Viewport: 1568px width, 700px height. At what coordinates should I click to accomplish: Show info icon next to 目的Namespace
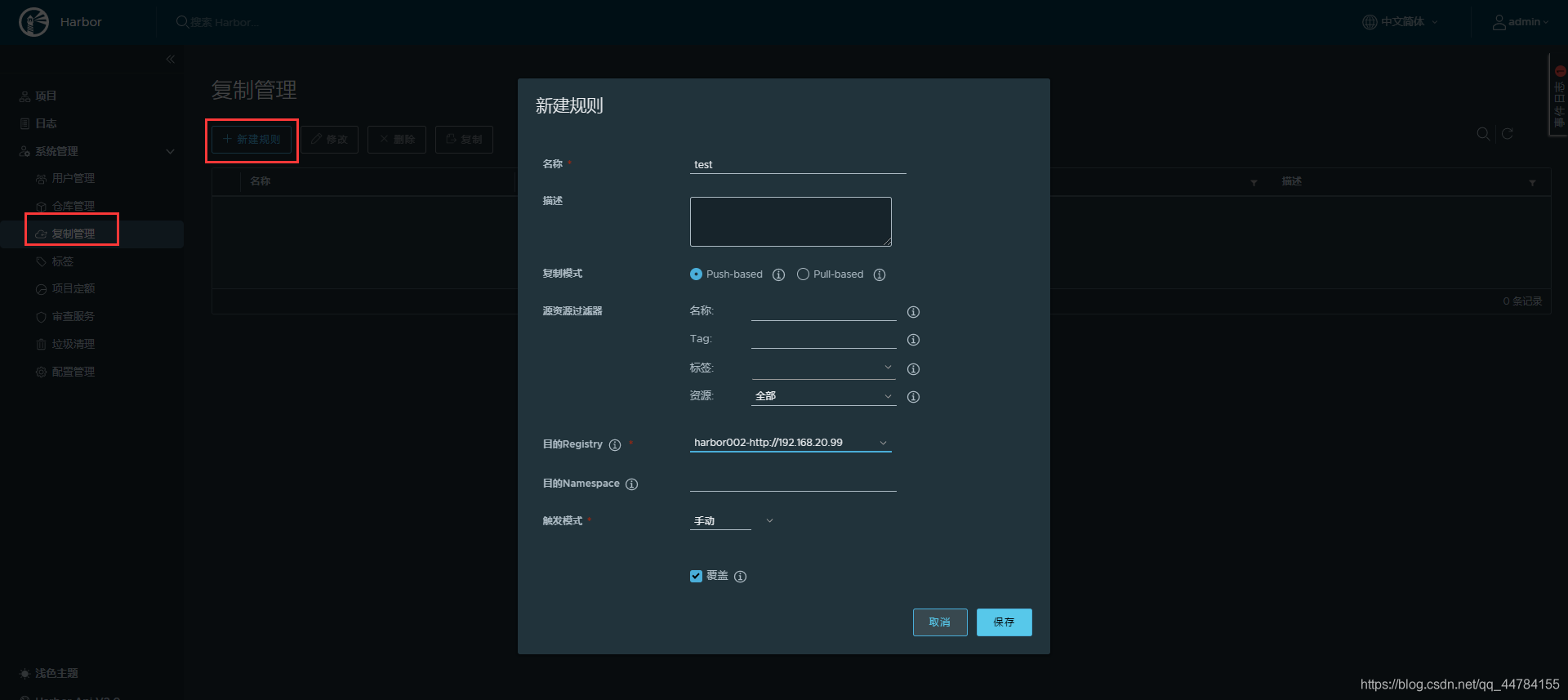631,484
